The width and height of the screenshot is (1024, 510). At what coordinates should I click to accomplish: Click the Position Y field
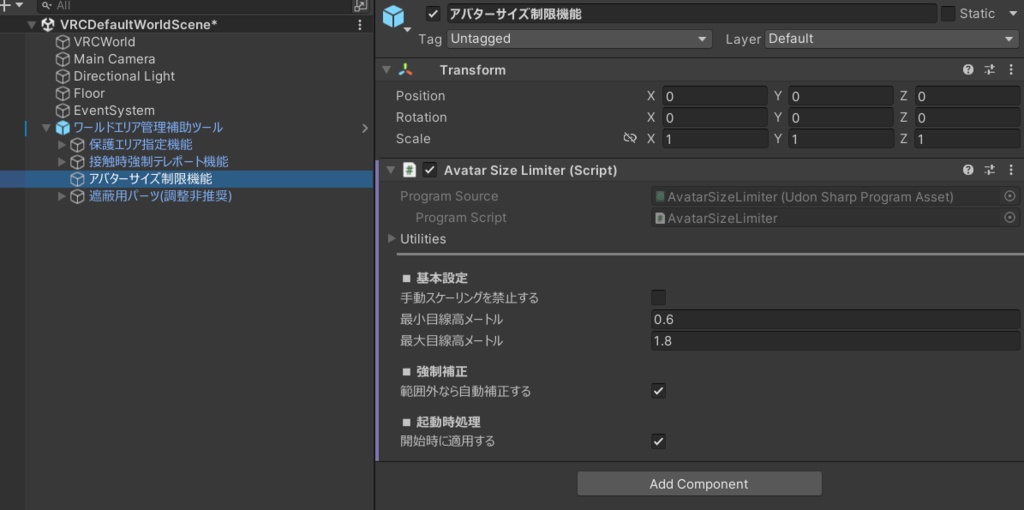pyautogui.click(x=840, y=97)
